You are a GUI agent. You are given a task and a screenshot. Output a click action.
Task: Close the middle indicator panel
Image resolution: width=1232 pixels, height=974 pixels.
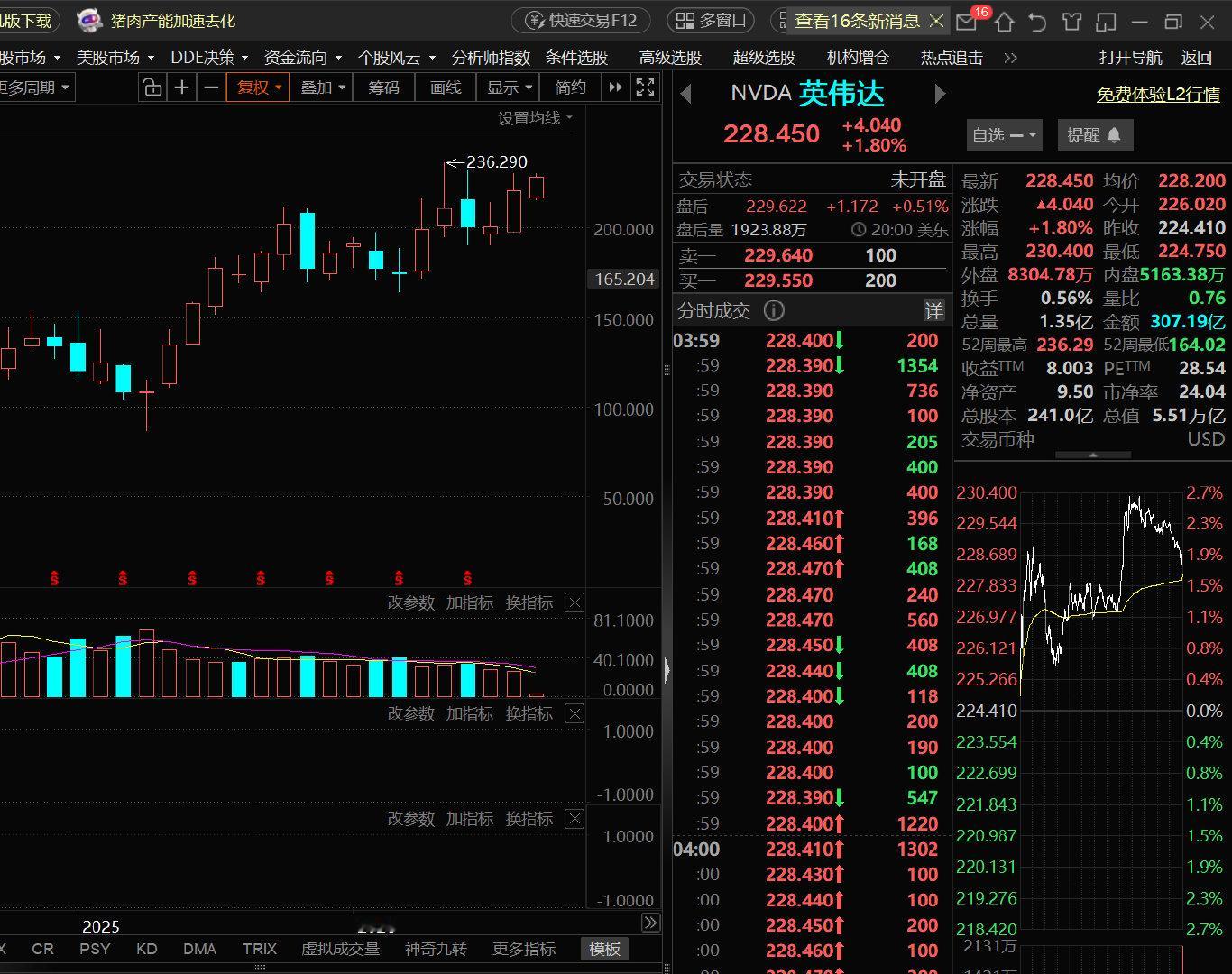pos(575,713)
